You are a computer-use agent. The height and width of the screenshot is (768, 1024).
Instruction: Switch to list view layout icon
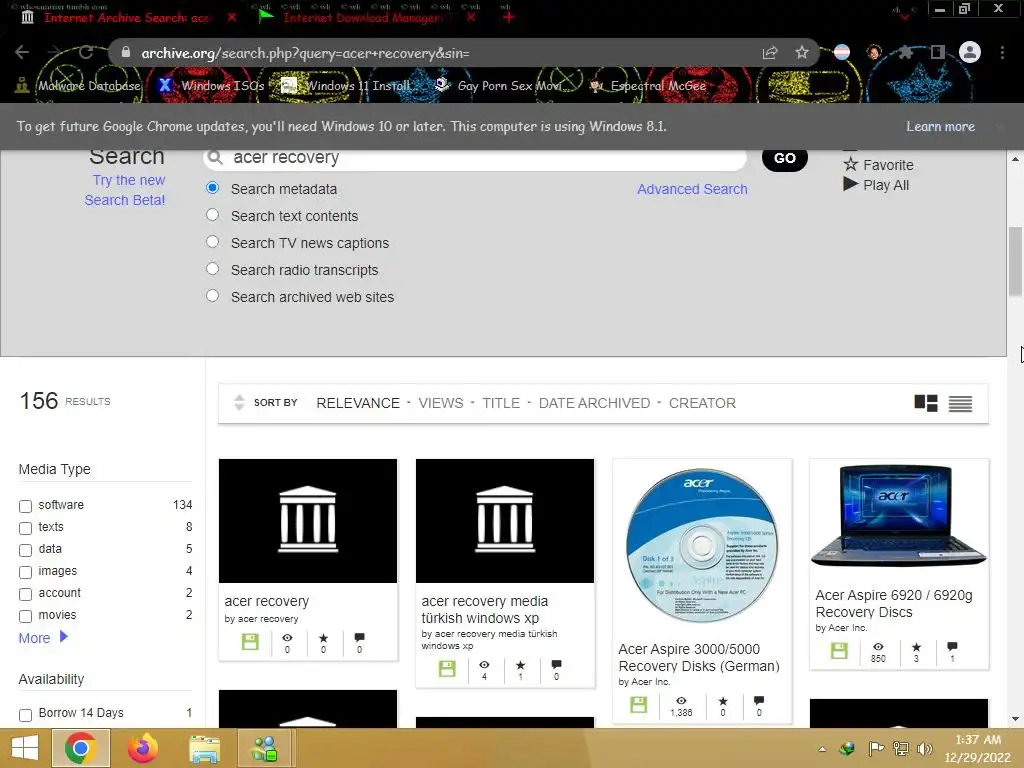click(x=960, y=404)
